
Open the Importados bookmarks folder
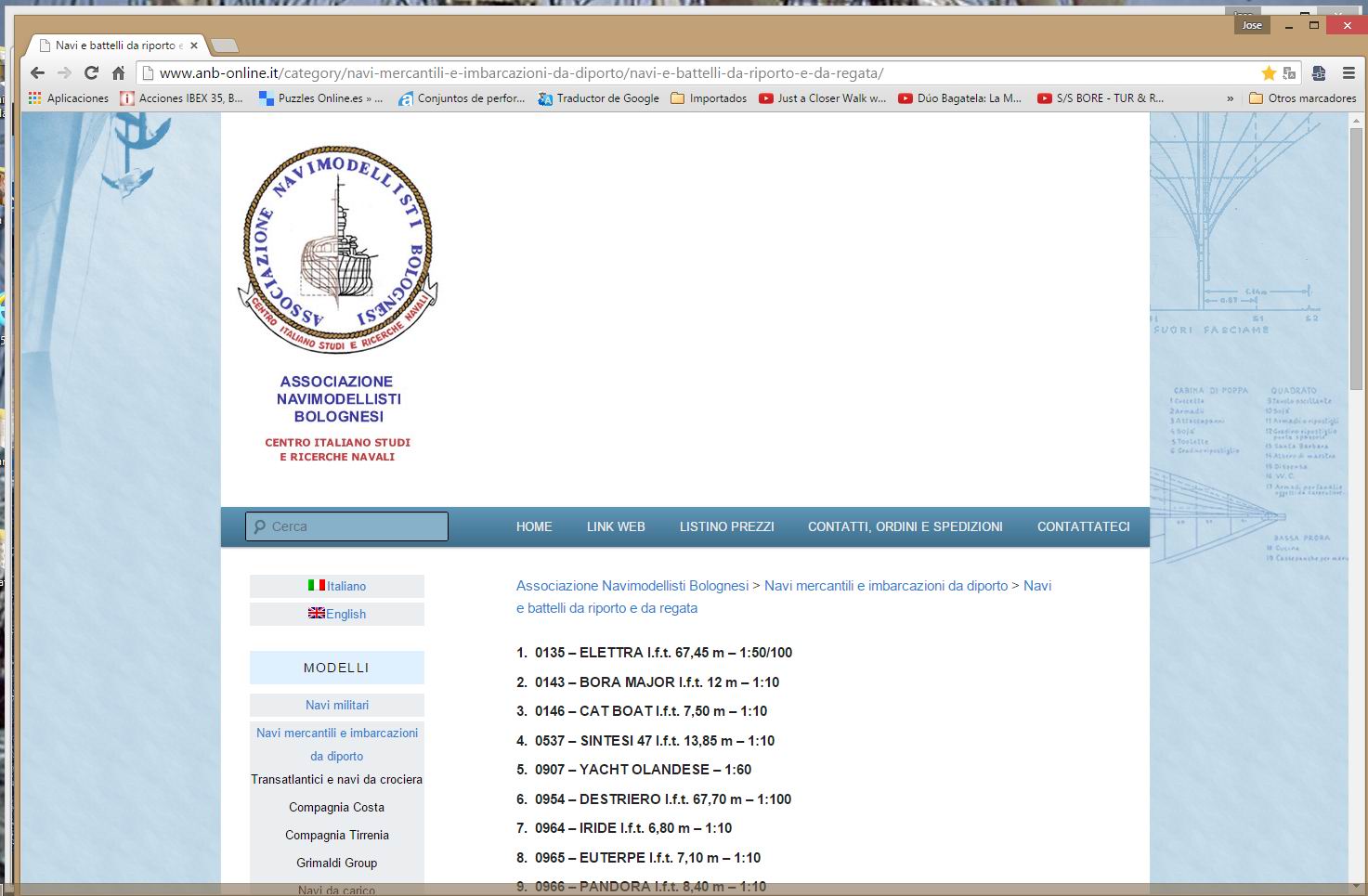point(709,97)
